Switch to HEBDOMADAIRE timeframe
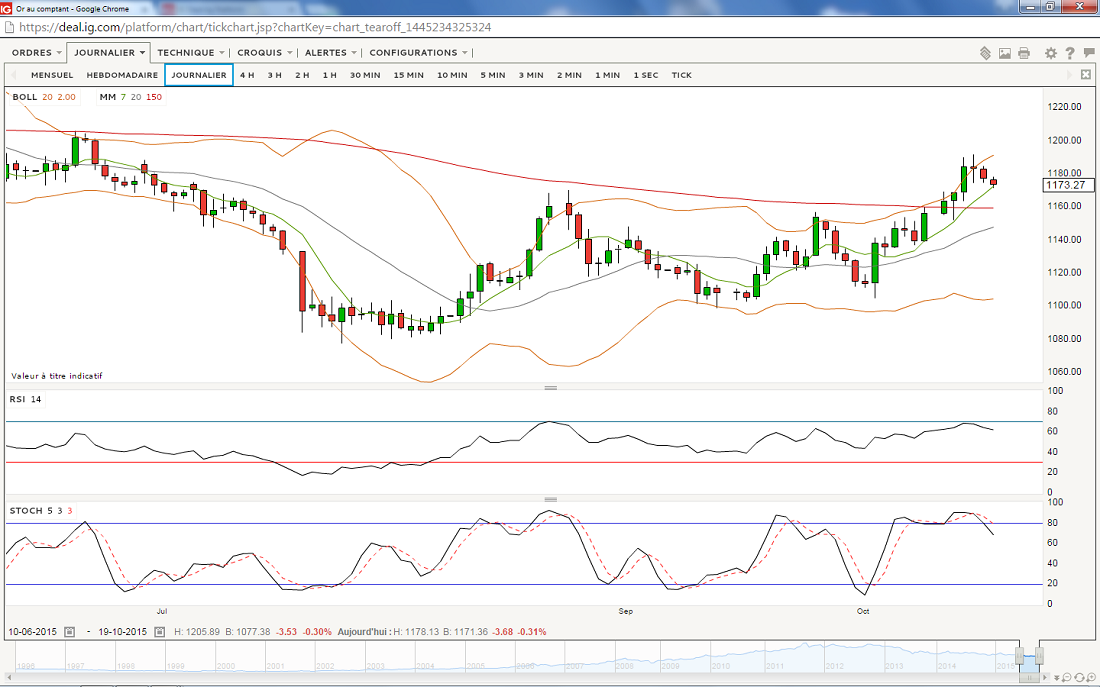Screen dimensions: 1100x687 [122, 75]
